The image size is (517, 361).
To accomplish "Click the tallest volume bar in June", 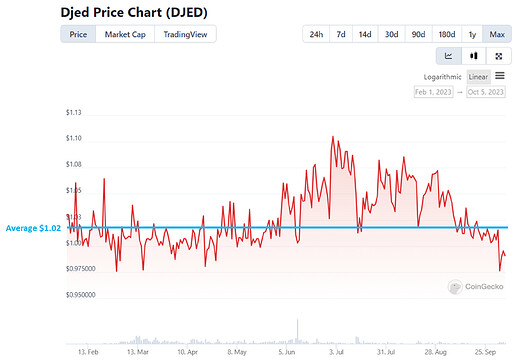I will click(298, 332).
